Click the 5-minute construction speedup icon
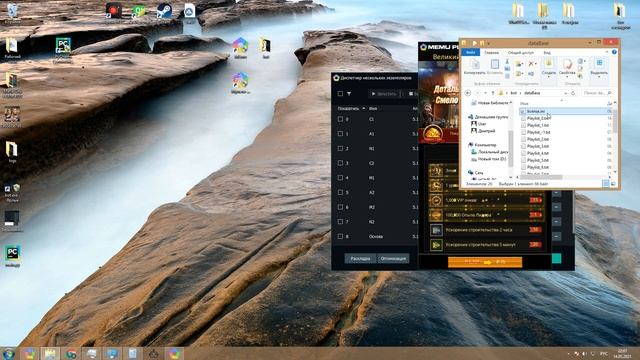 [436, 244]
